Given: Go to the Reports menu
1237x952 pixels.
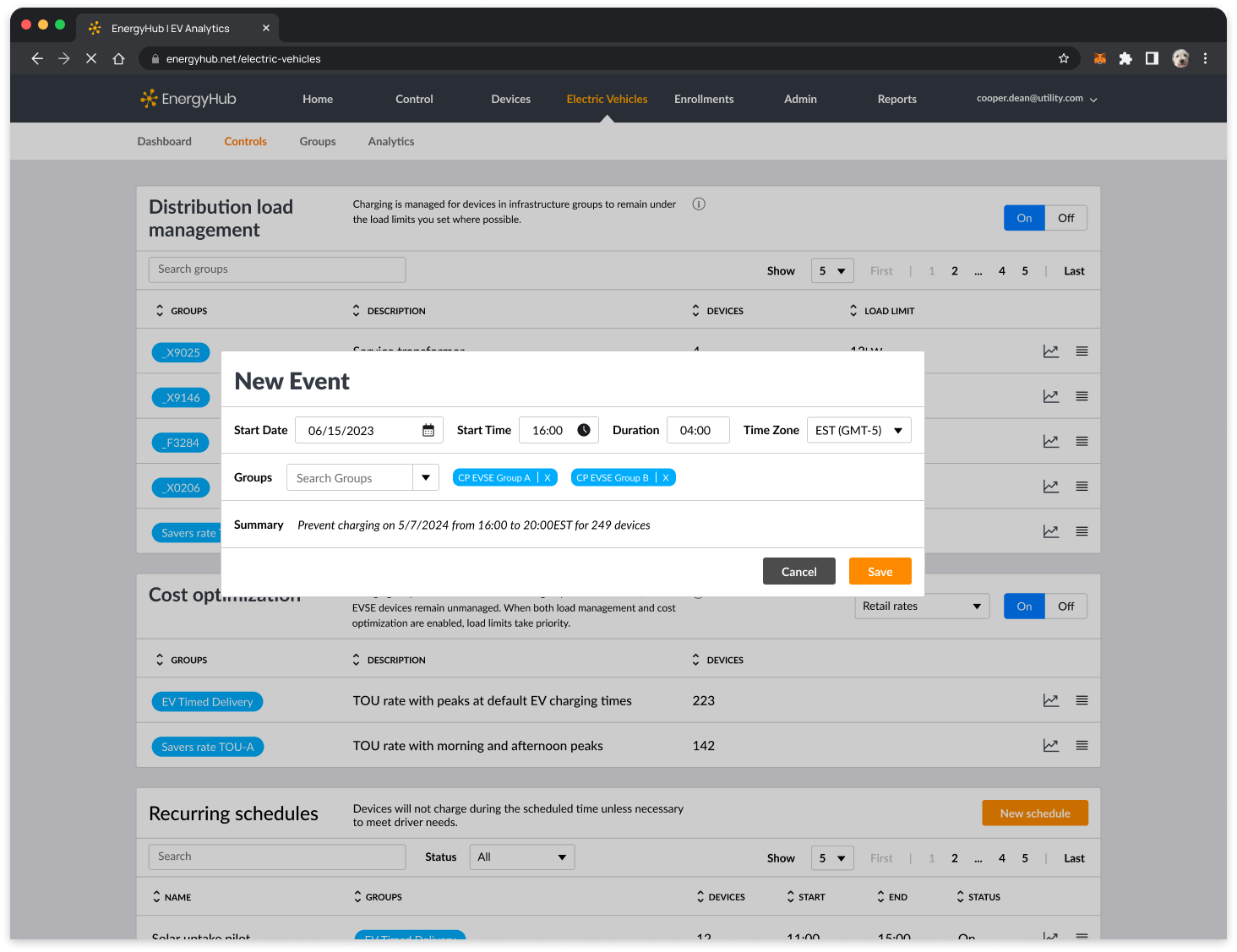Looking at the screenshot, I should click(896, 99).
